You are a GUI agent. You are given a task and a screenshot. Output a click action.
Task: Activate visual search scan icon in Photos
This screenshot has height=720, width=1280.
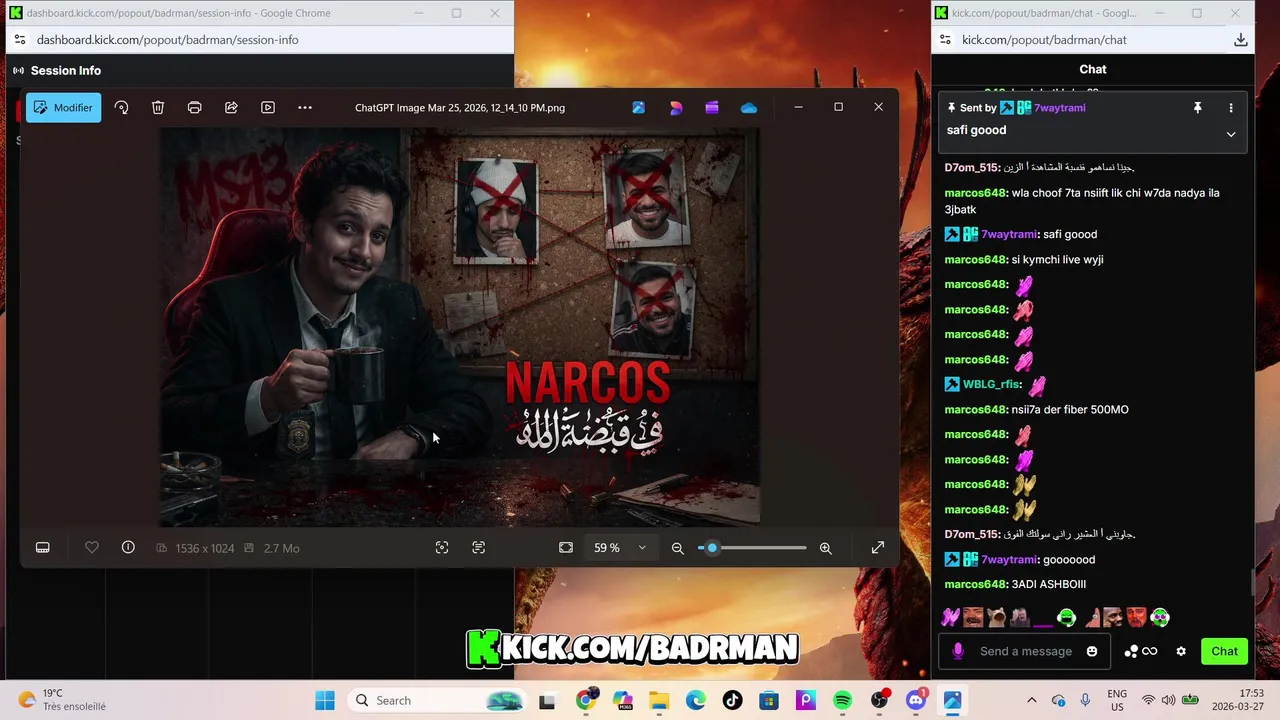(x=442, y=548)
